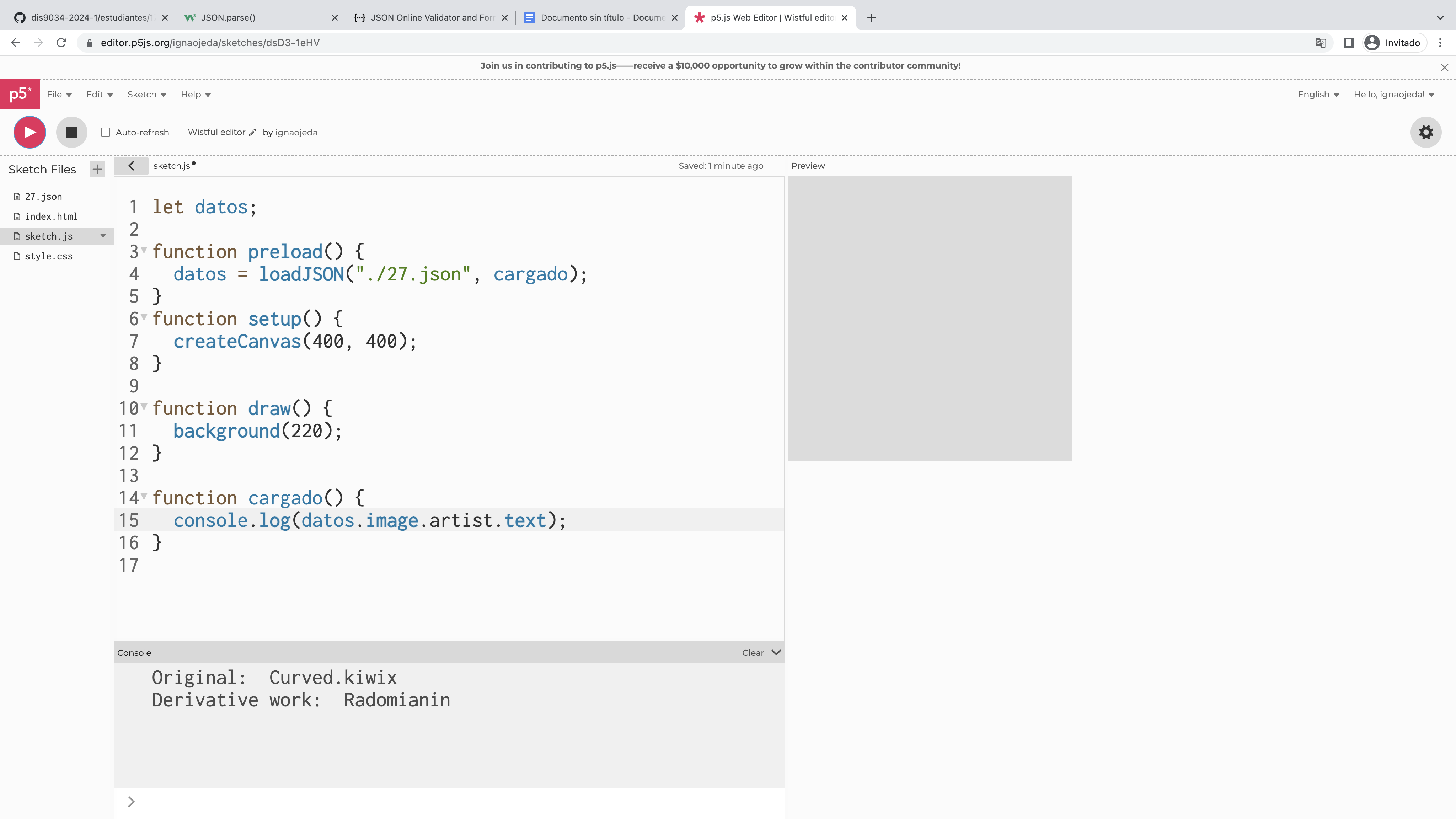
Task: Close the p5.js Web Editor tab
Action: [x=845, y=17]
